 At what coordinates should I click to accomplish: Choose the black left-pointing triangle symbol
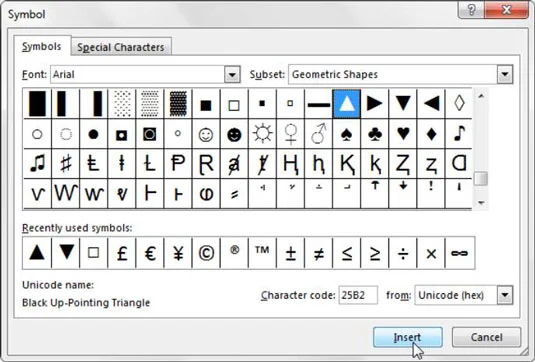431,104
